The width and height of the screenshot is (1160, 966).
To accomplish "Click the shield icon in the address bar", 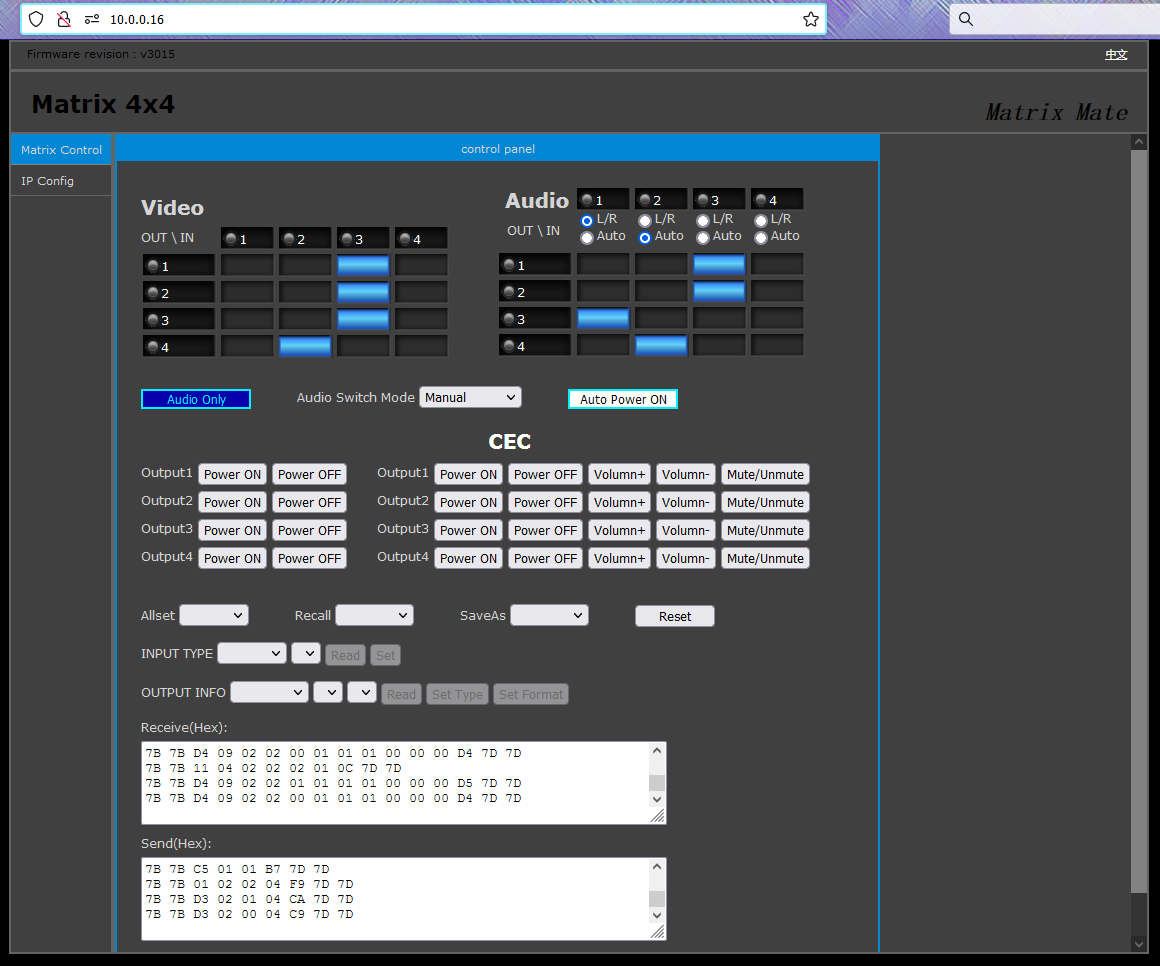I will [36, 19].
